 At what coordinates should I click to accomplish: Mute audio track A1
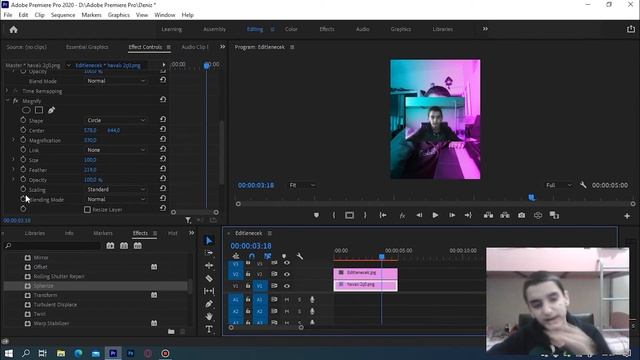click(287, 300)
